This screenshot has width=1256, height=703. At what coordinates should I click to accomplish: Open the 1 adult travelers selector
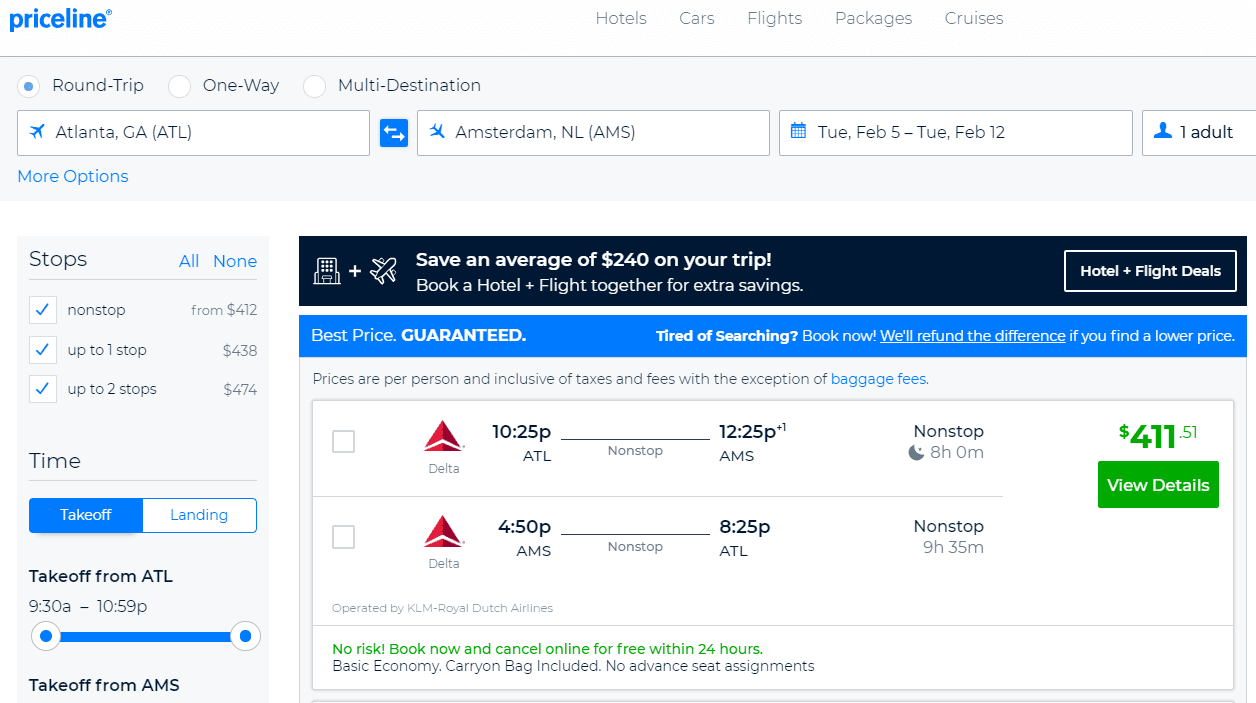[x=1199, y=133]
